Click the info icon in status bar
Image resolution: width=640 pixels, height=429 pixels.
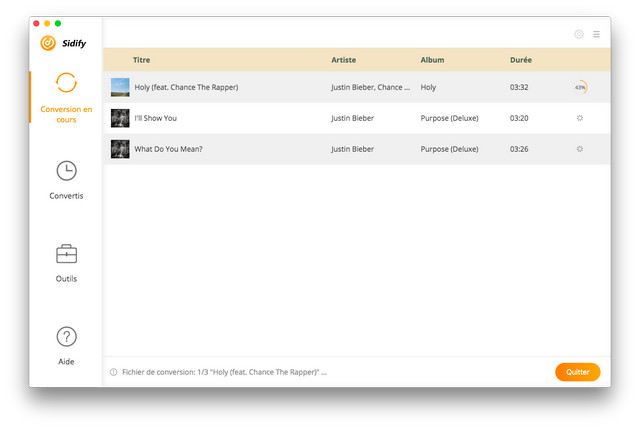[x=113, y=372]
